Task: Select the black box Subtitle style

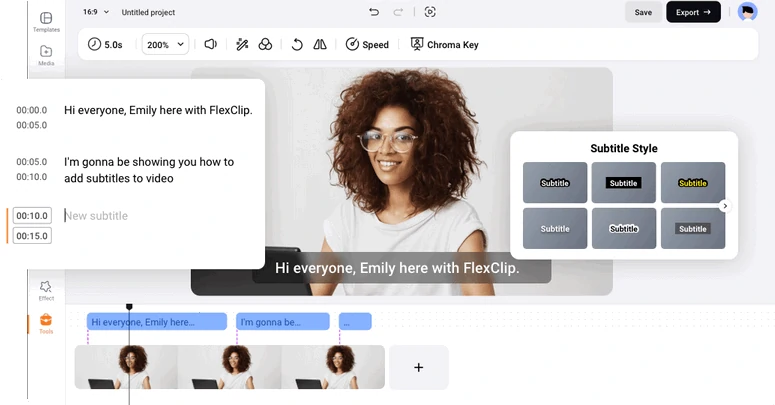Action: (x=624, y=182)
